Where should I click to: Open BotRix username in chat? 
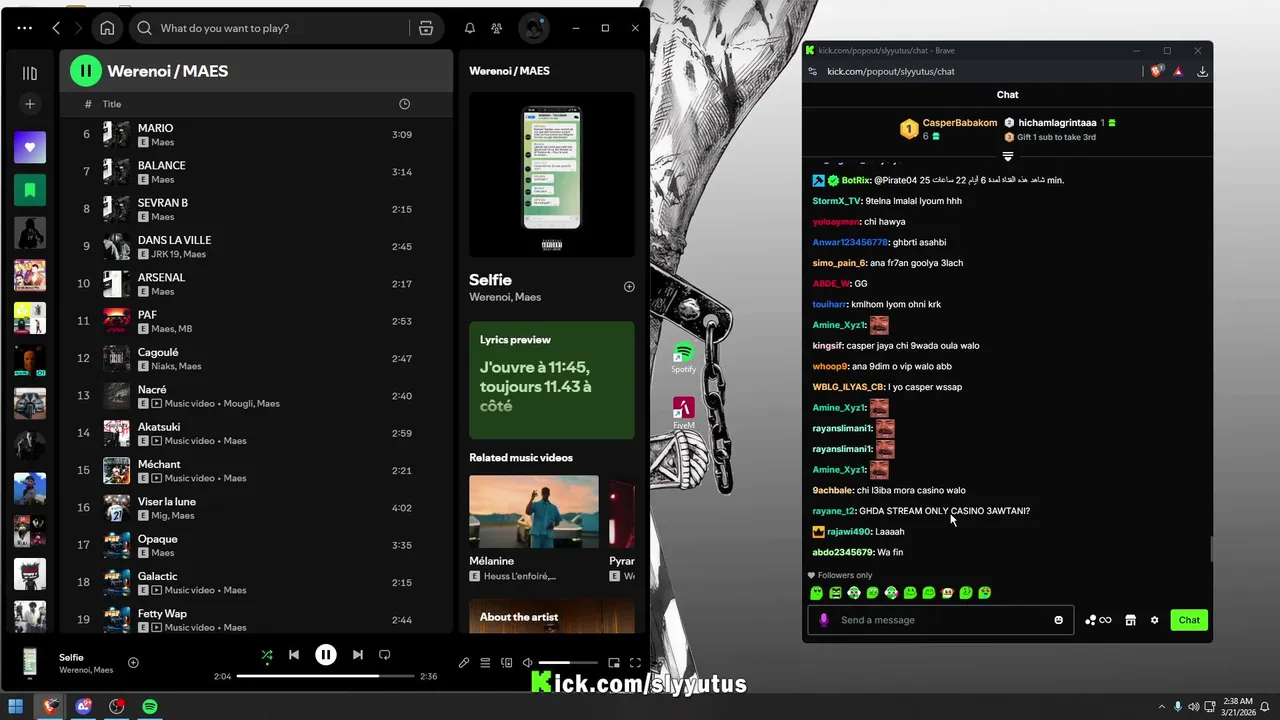pos(855,180)
